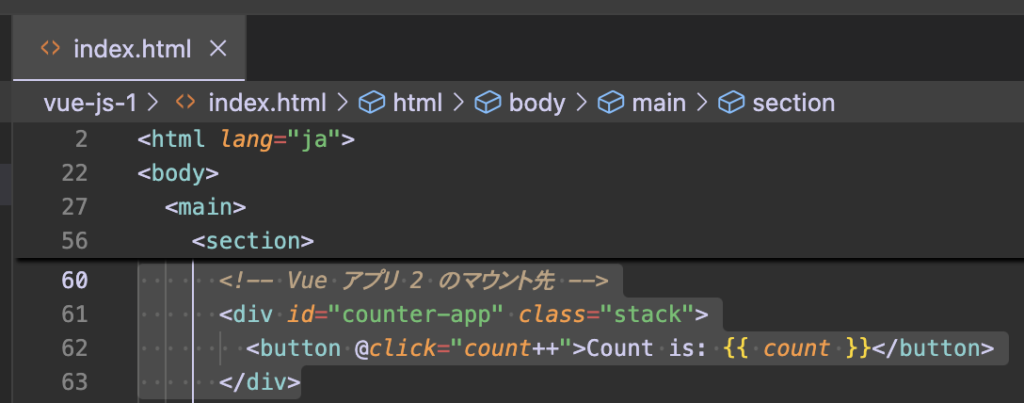Select the index.html tab
The width and height of the screenshot is (1024, 403).
coord(129,48)
